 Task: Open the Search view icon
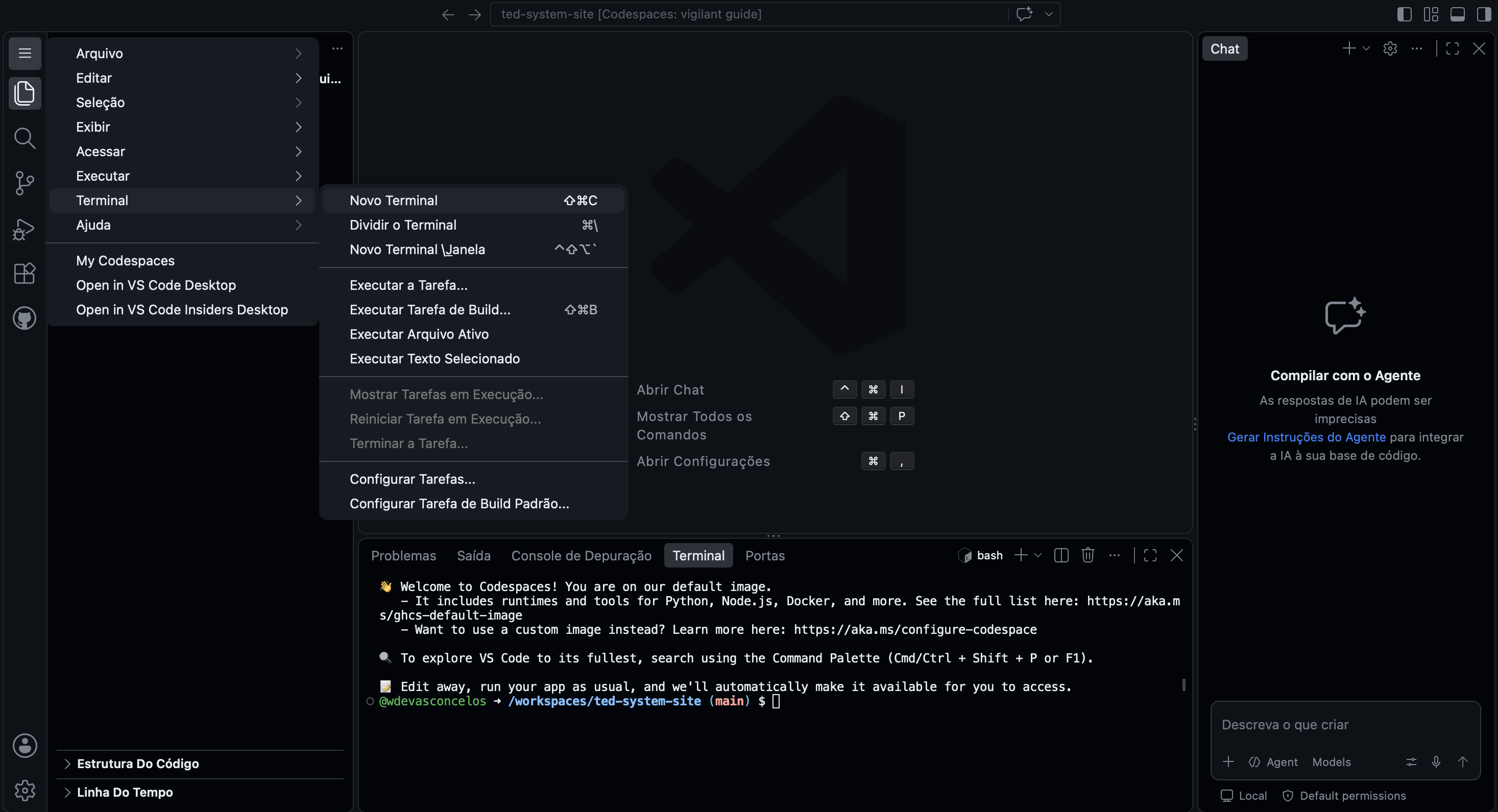pyautogui.click(x=25, y=138)
